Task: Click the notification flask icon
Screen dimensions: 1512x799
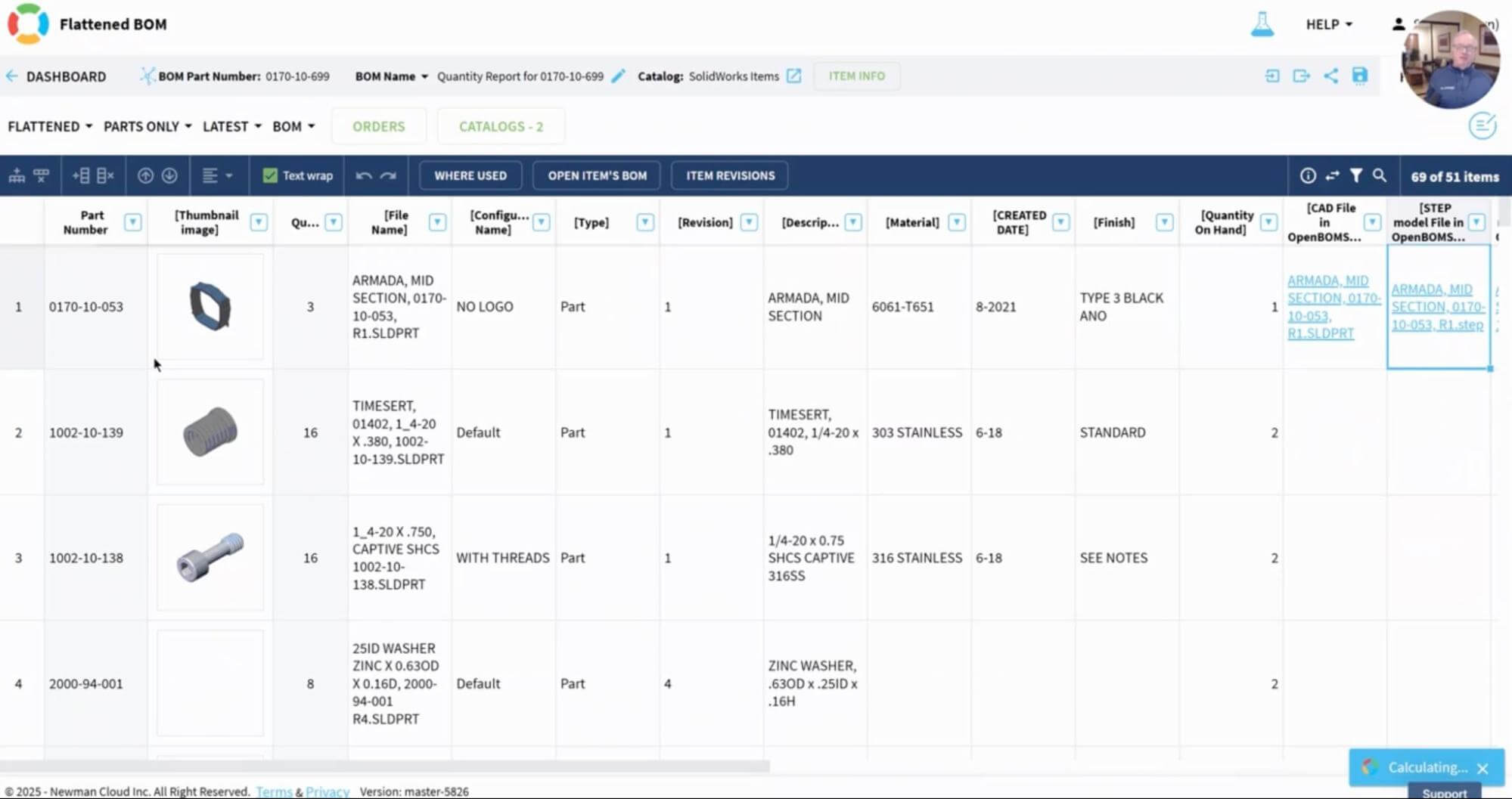Action: click(x=1262, y=24)
